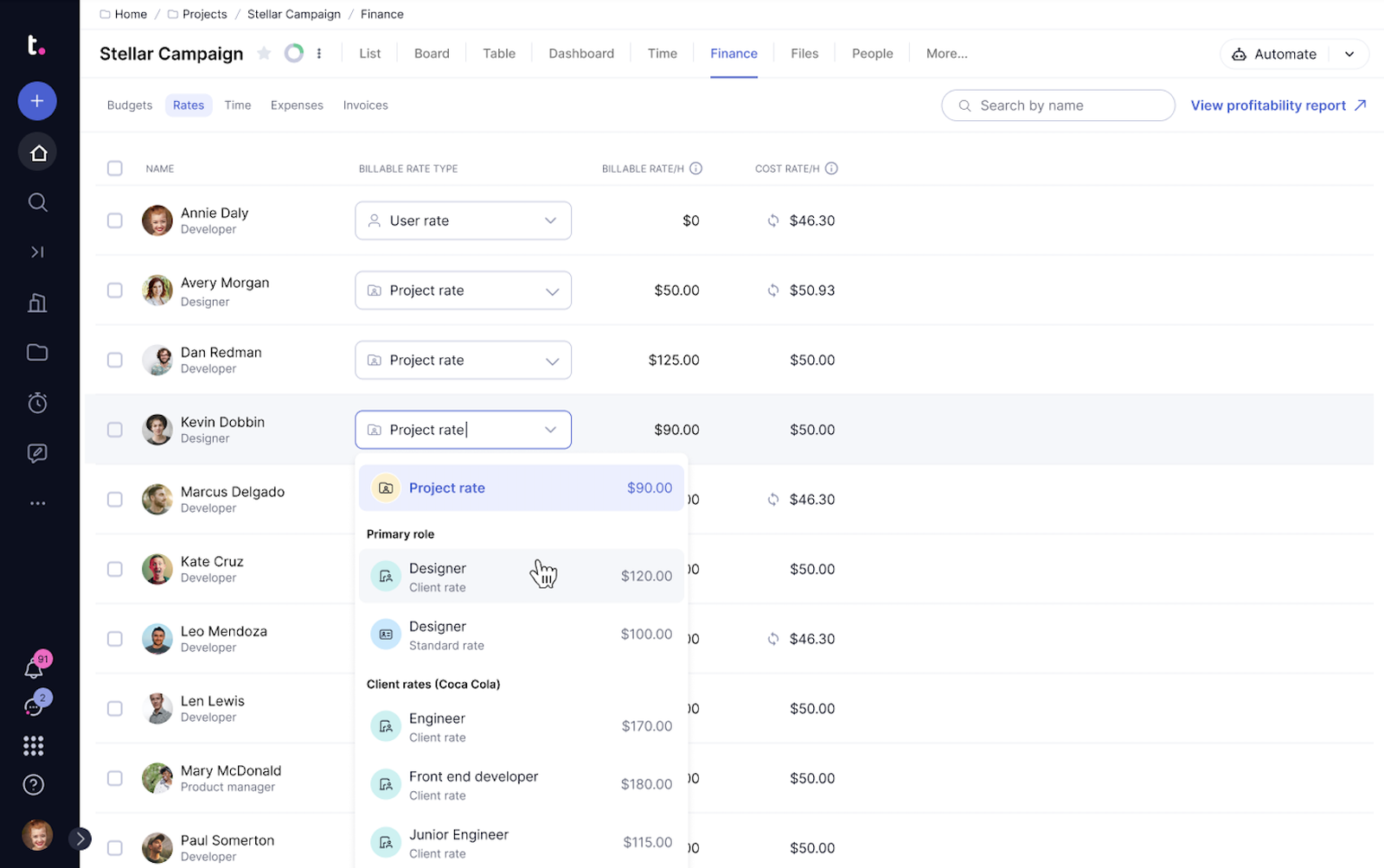1384x868 pixels.
Task: Toggle the select-all checkbox in header
Action: 115,169
